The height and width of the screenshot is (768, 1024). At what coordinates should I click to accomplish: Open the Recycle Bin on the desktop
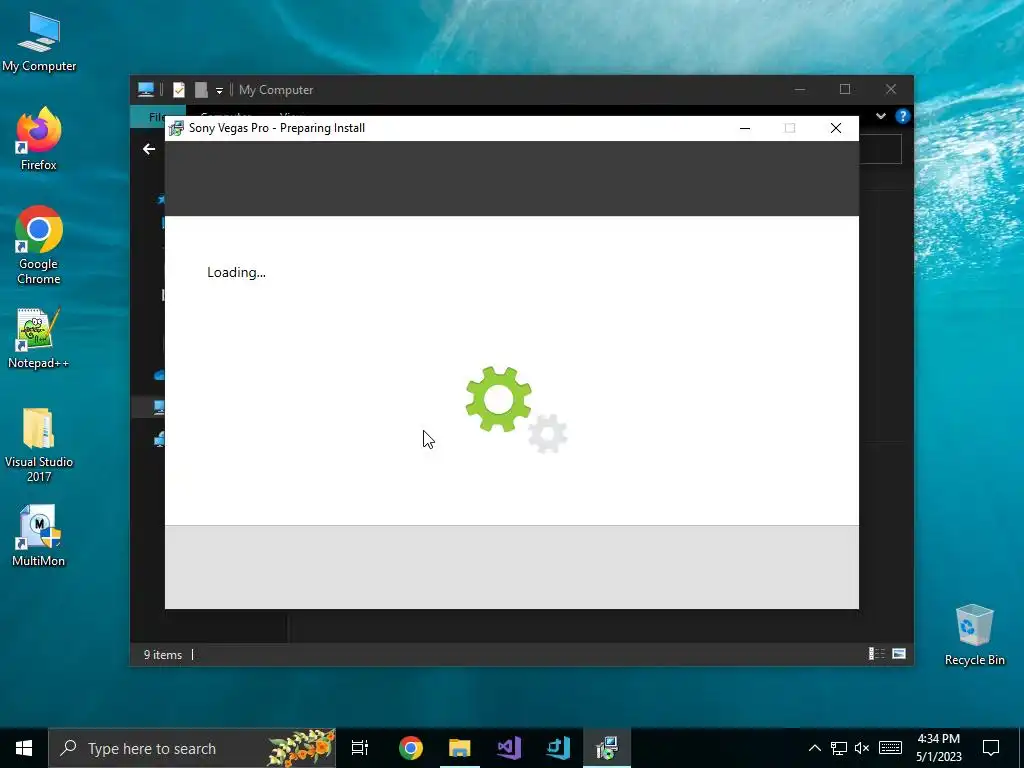point(974,635)
